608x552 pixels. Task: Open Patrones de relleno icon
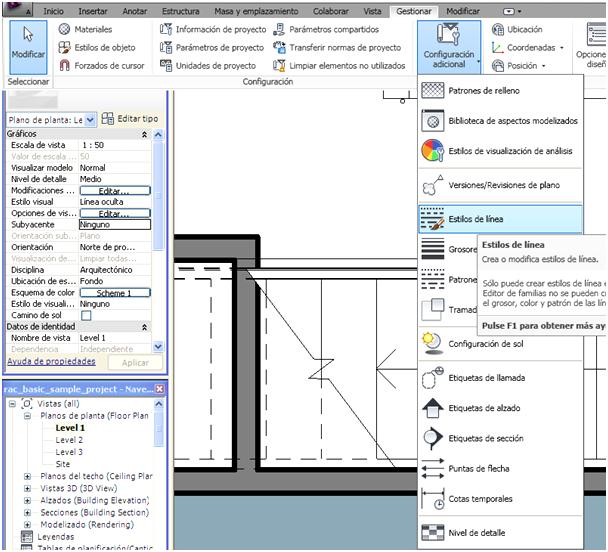pyautogui.click(x=432, y=90)
